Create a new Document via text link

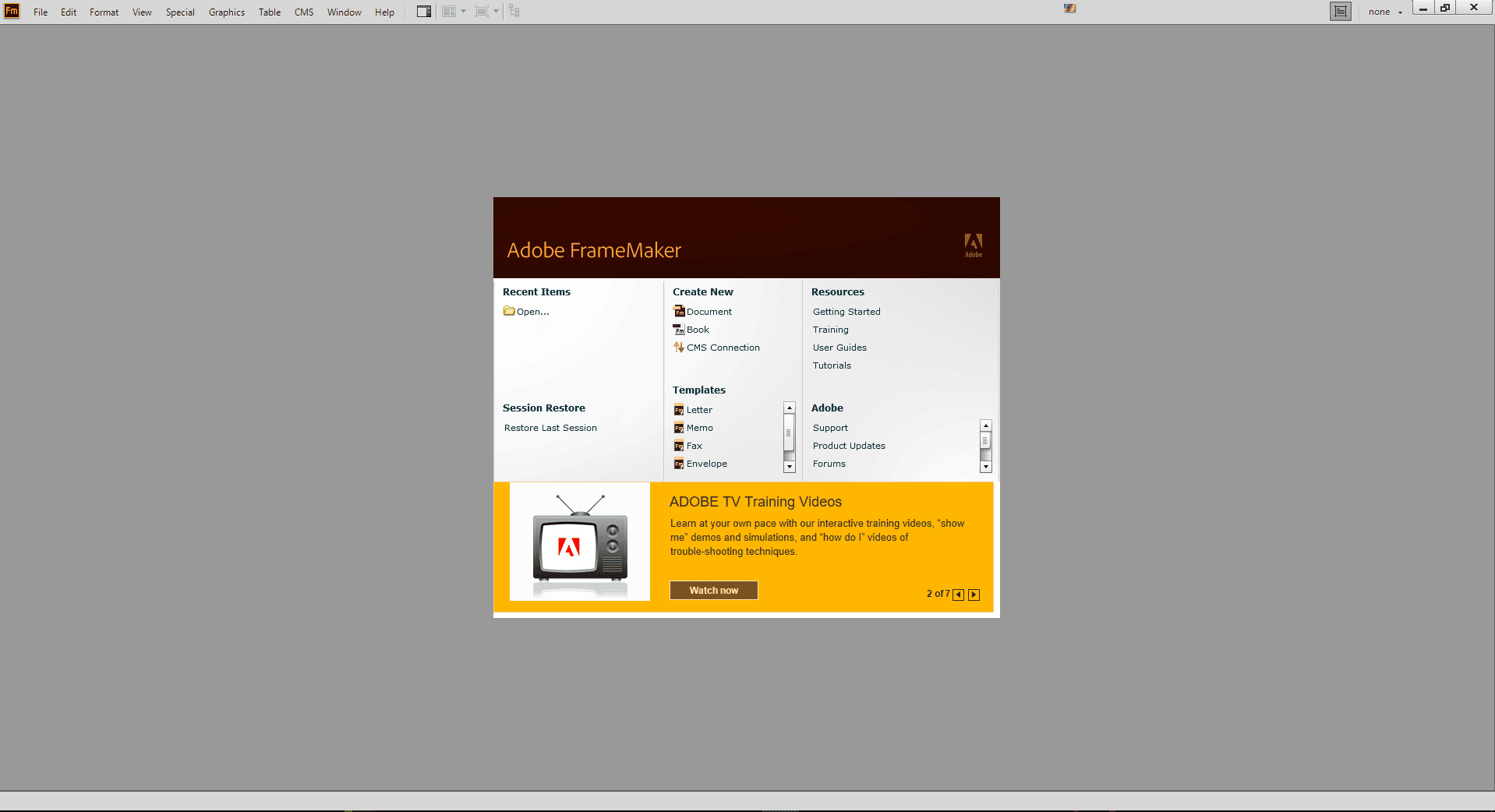(x=709, y=312)
